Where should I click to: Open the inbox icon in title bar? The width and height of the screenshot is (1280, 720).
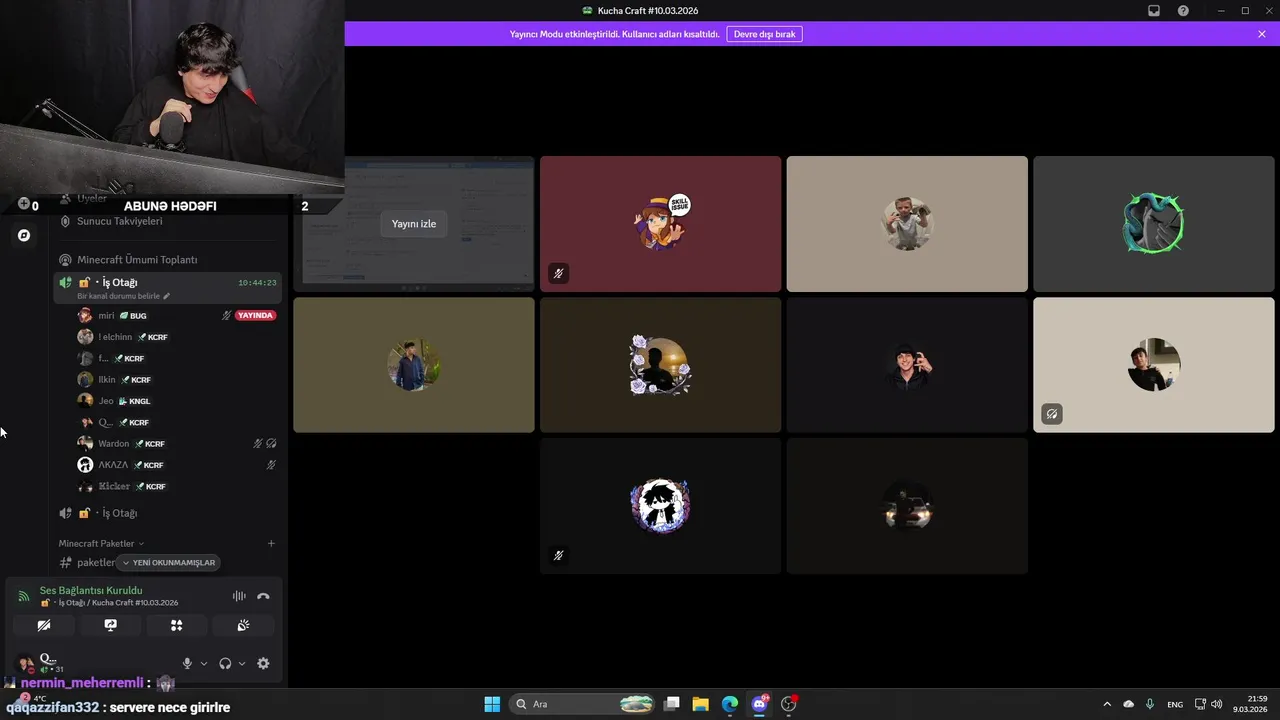click(1154, 10)
